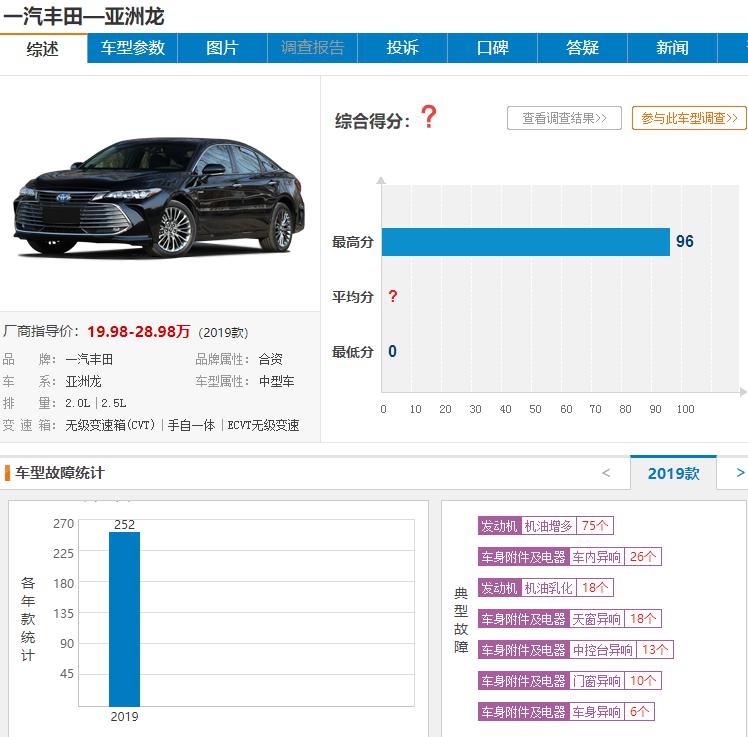
Task: Click the 天窗异响 18个 fault tag
Action: point(570,619)
